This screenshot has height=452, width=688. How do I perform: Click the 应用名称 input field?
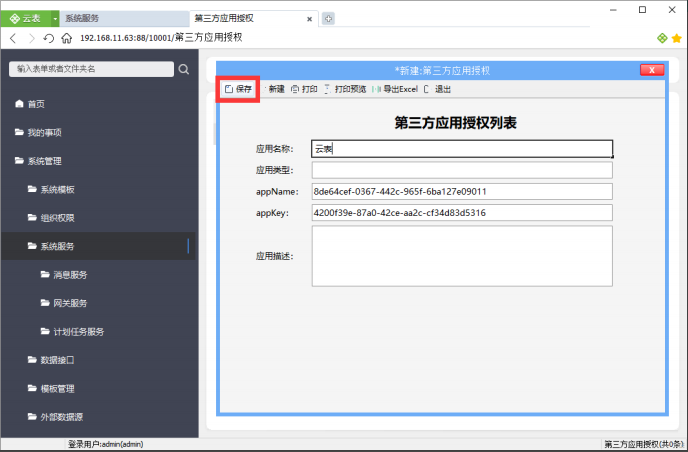(x=462, y=149)
